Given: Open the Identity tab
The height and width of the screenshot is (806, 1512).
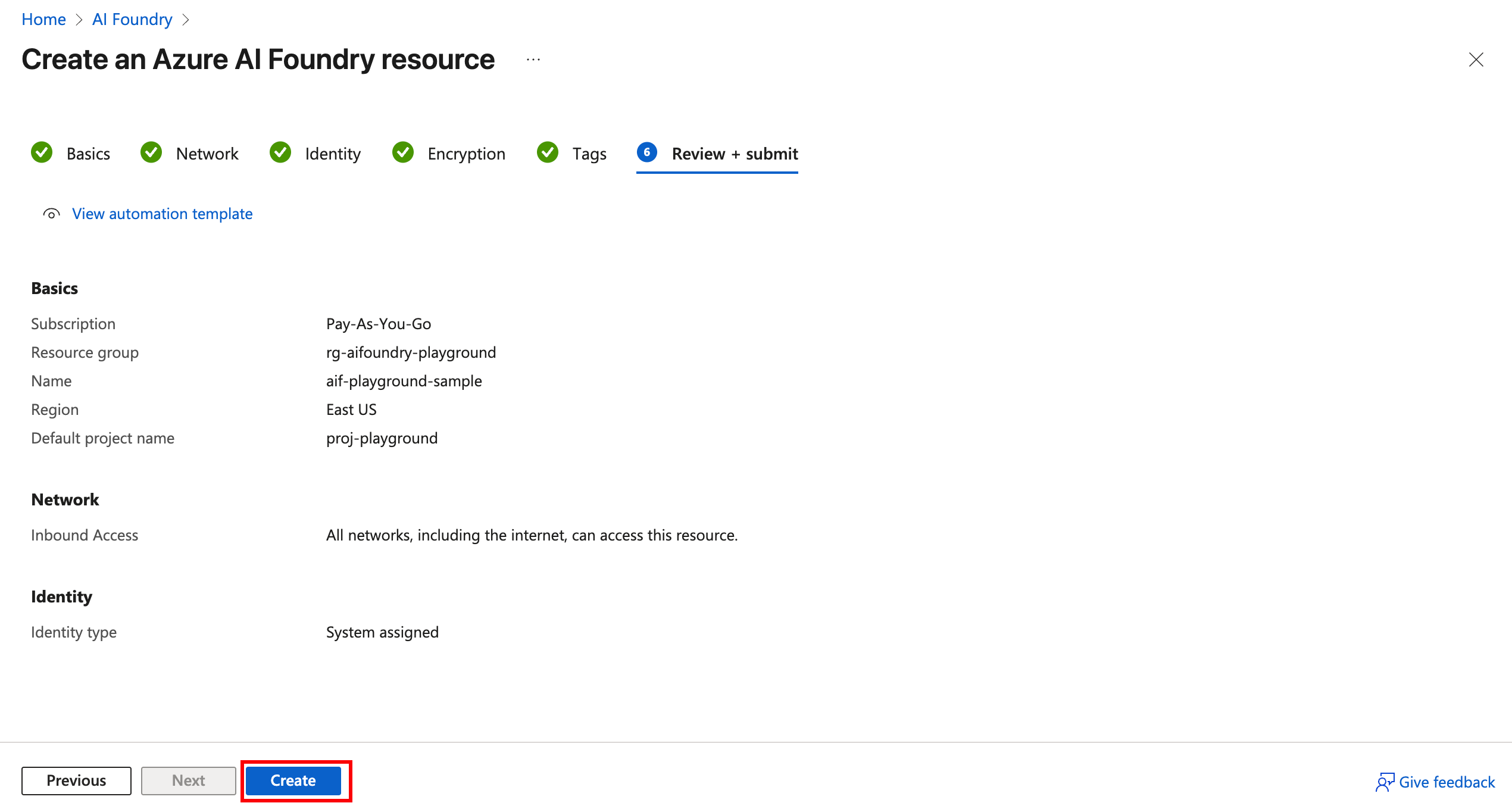Looking at the screenshot, I should [333, 154].
